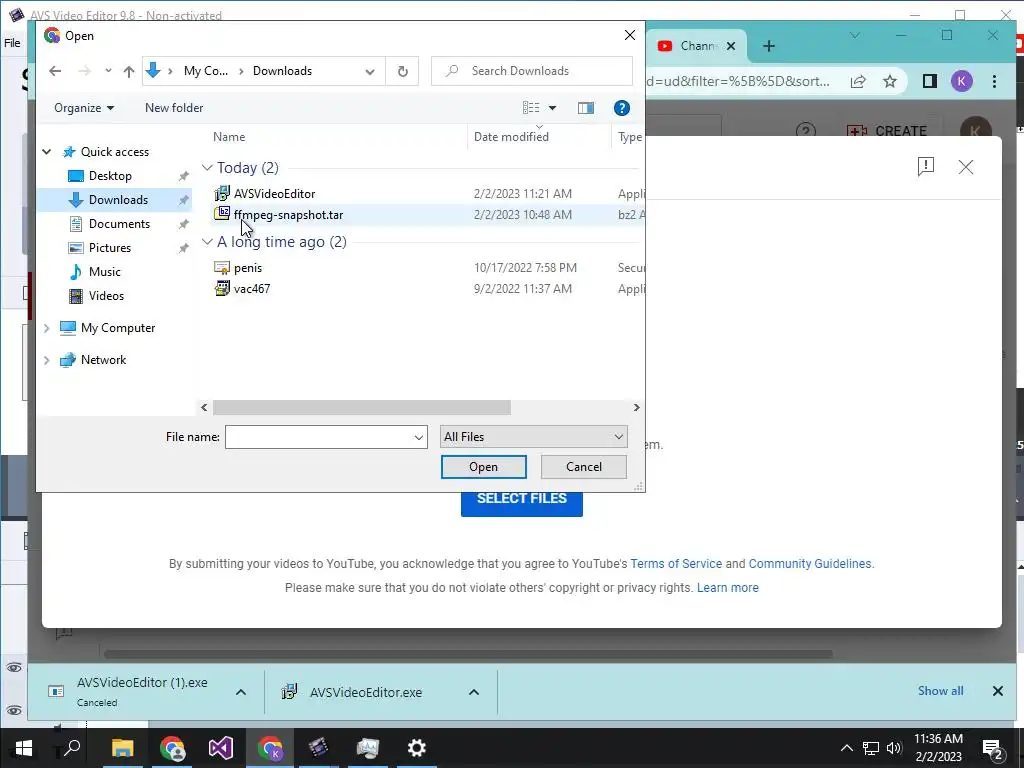Collapse the Today group
The width and height of the screenshot is (1024, 768).
coord(207,168)
